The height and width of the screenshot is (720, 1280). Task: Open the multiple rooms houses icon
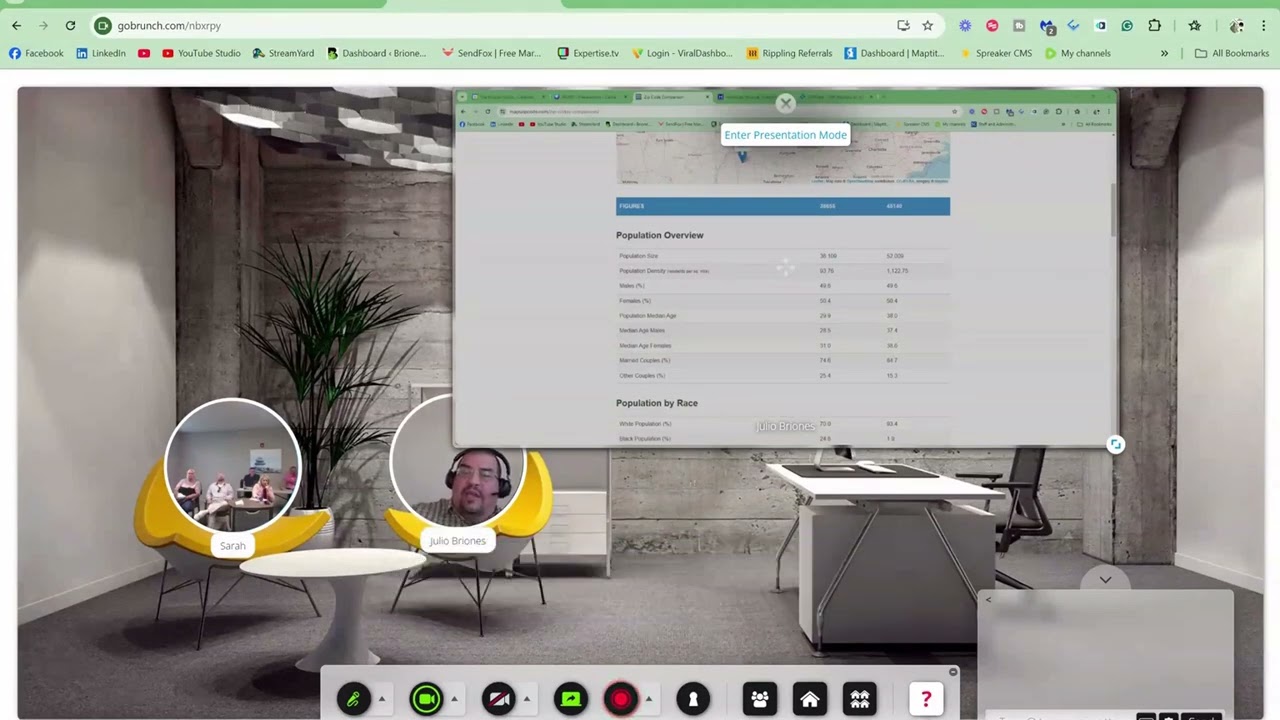coord(860,699)
